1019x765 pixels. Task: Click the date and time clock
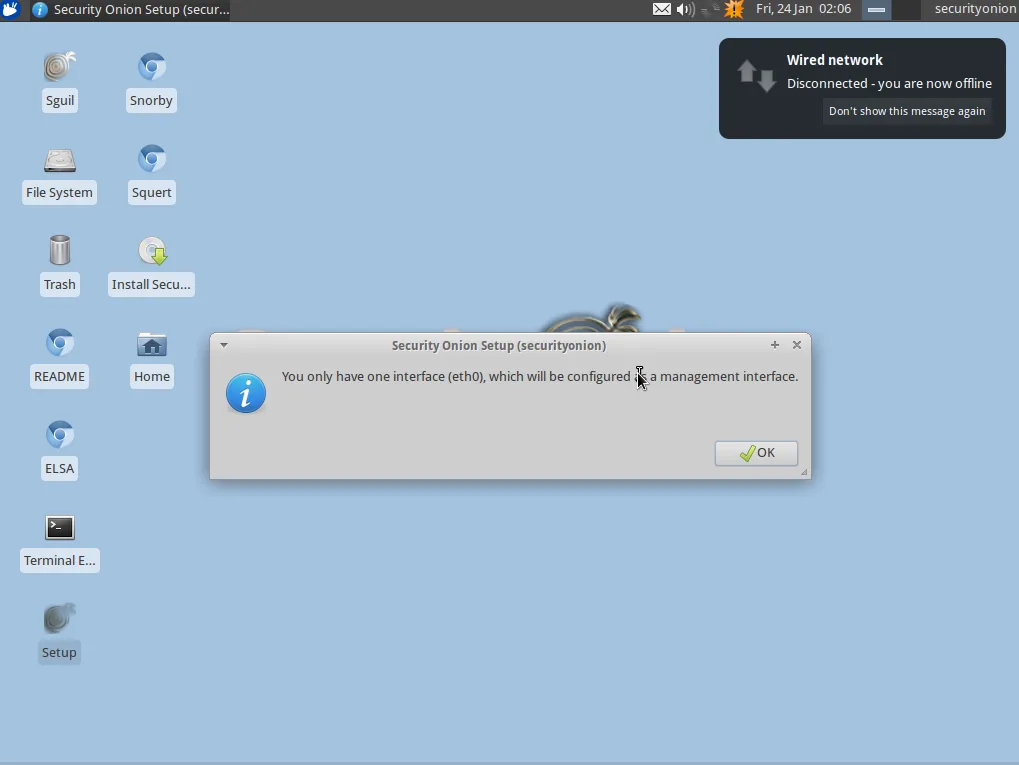[x=803, y=9]
